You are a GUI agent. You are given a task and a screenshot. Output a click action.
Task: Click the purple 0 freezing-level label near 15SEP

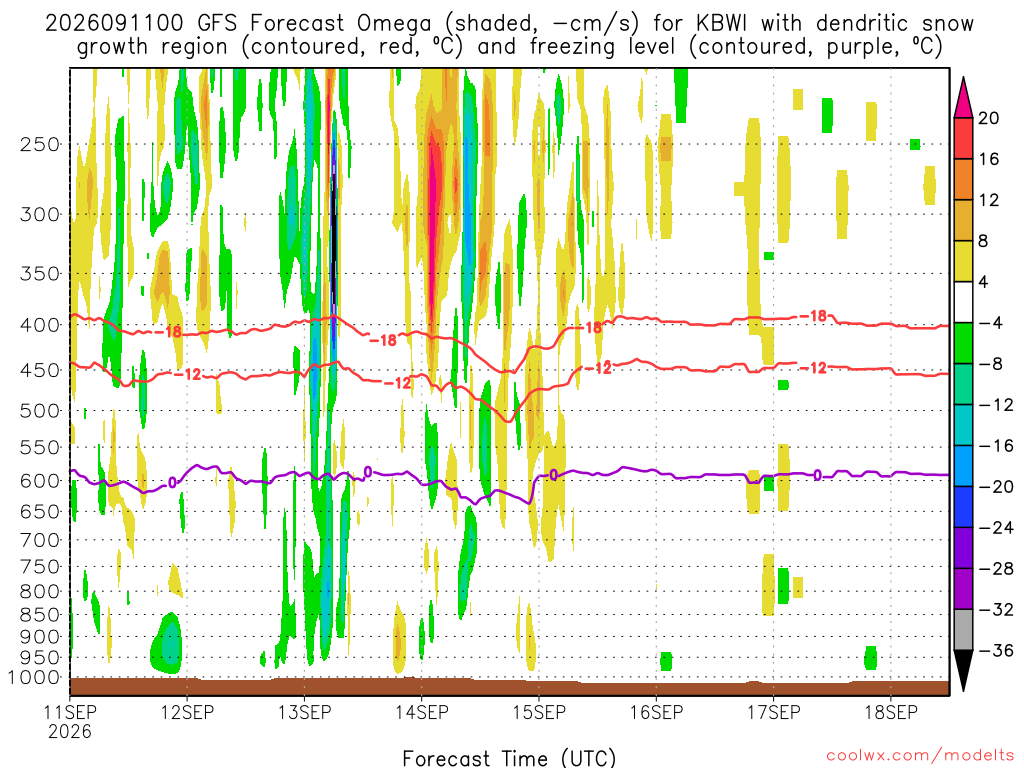pos(553,475)
